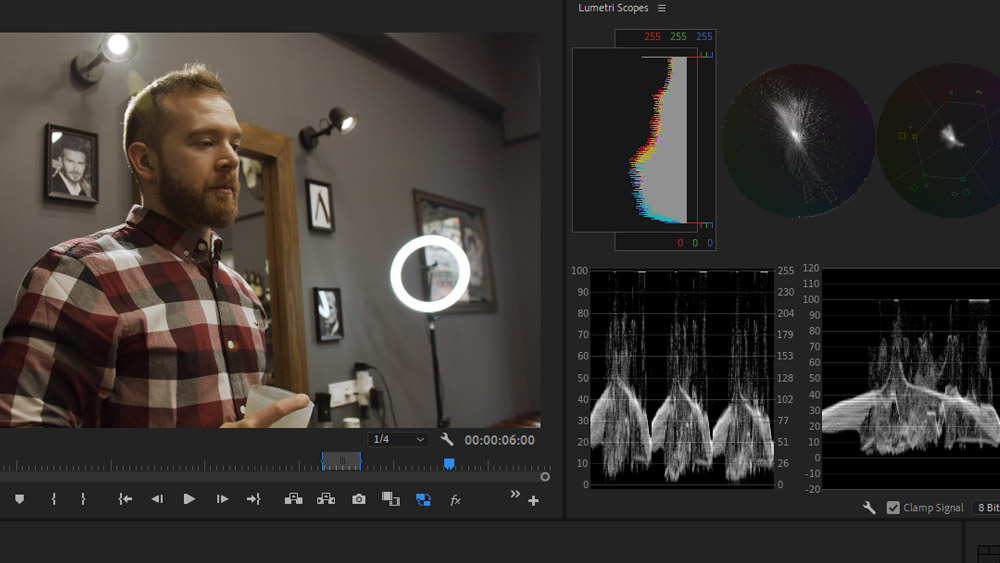This screenshot has width=1000, height=563.
Task: Jump to the In point
Action: [x=125, y=499]
